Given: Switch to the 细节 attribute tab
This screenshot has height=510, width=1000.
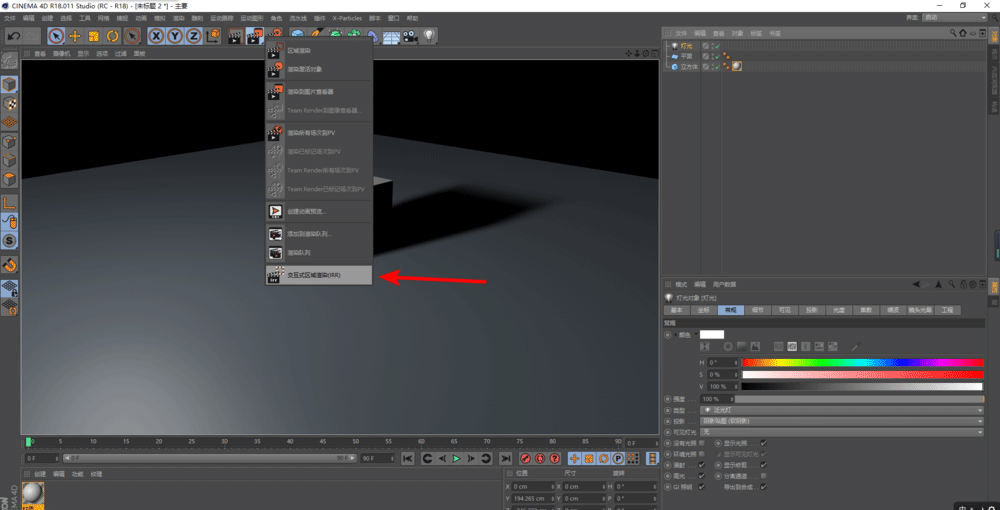Looking at the screenshot, I should (x=758, y=310).
